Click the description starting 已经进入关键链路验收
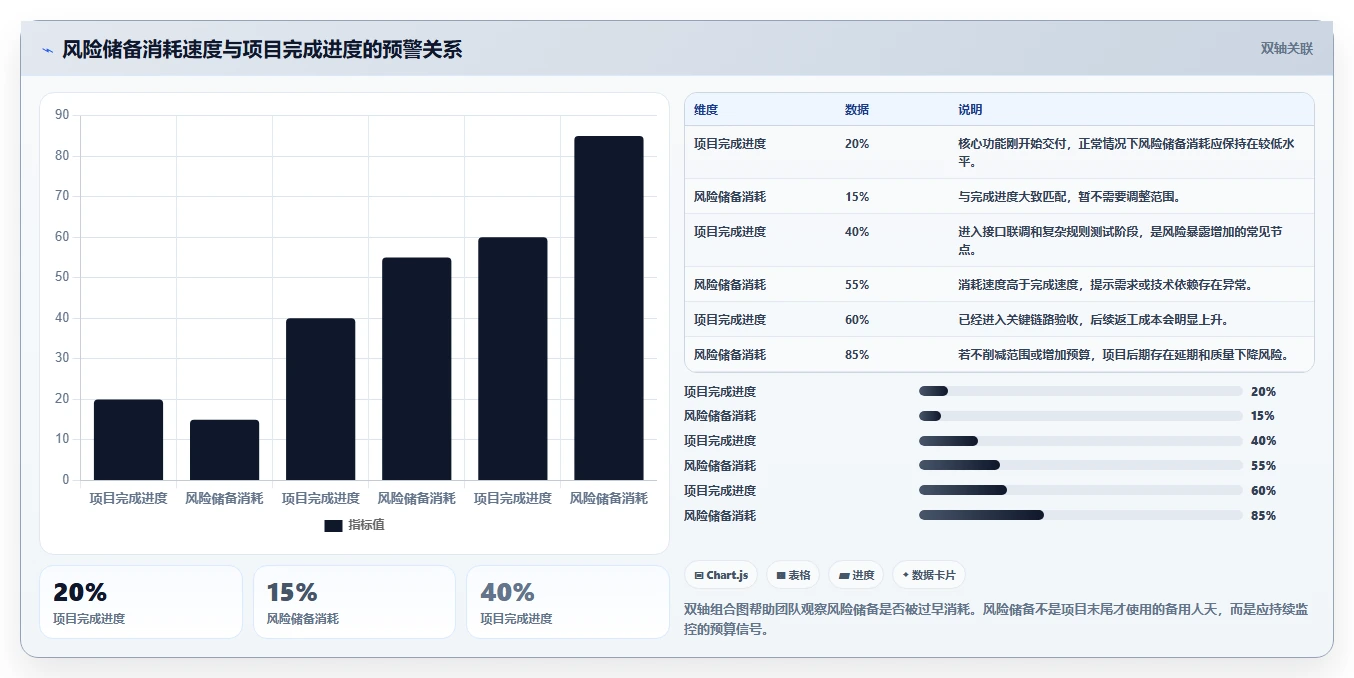The image size is (1354, 678). 1094,320
